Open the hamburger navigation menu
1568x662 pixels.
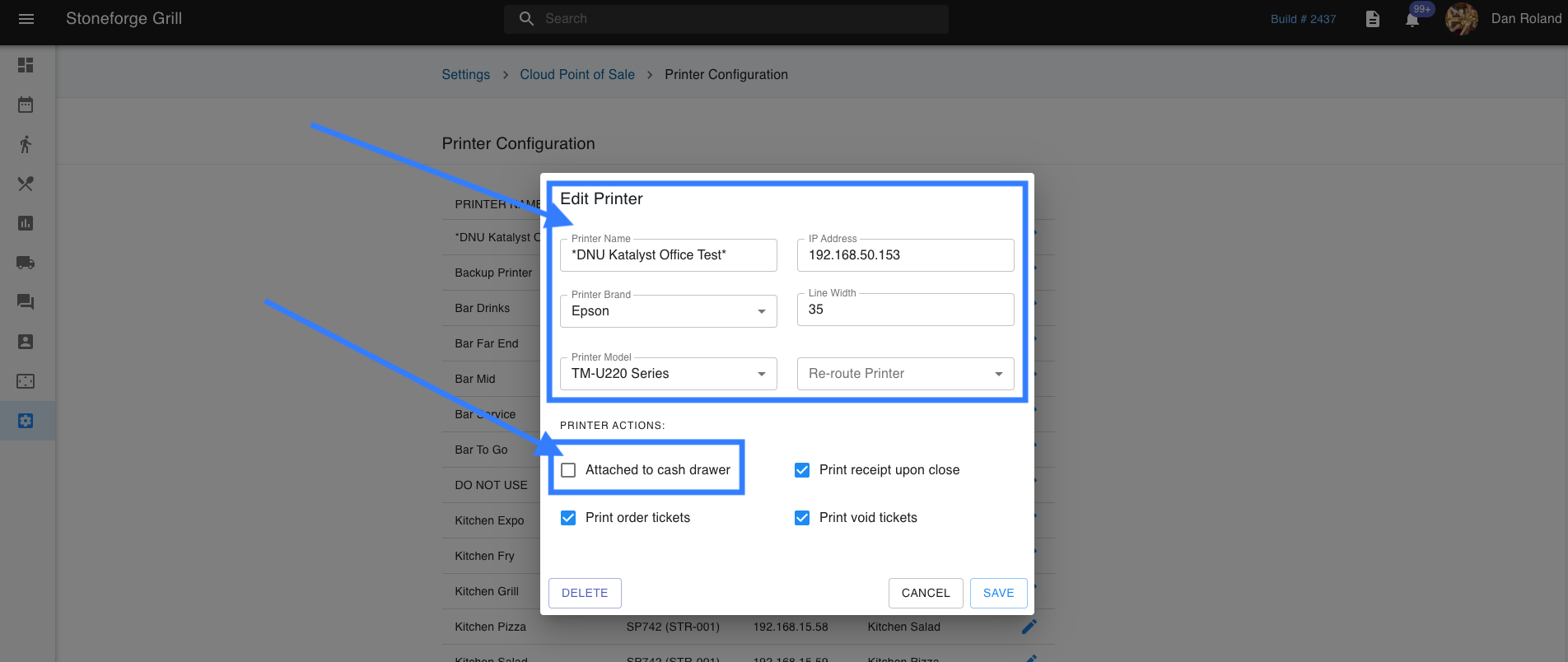point(26,19)
